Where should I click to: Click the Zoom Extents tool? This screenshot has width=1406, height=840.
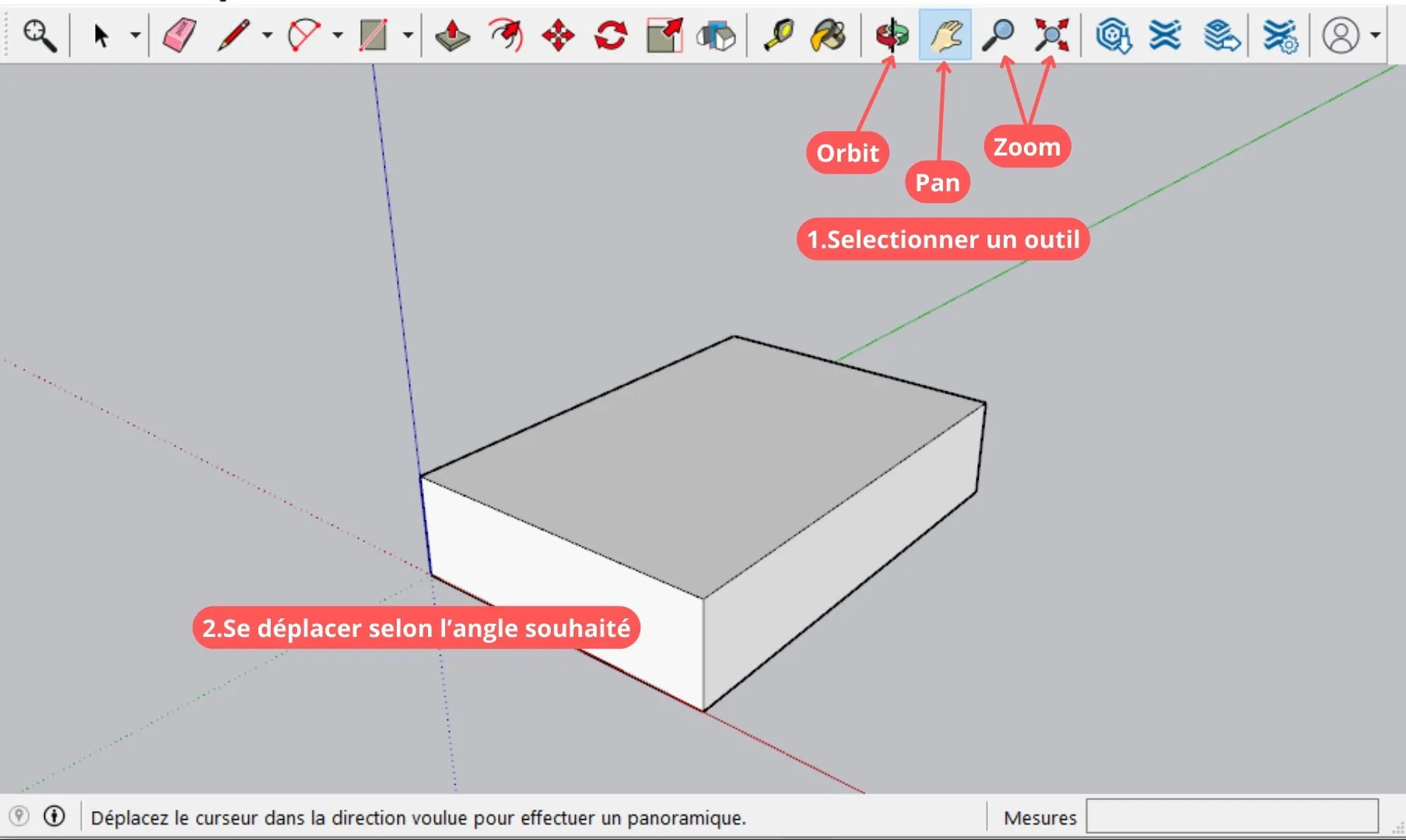[x=1051, y=35]
